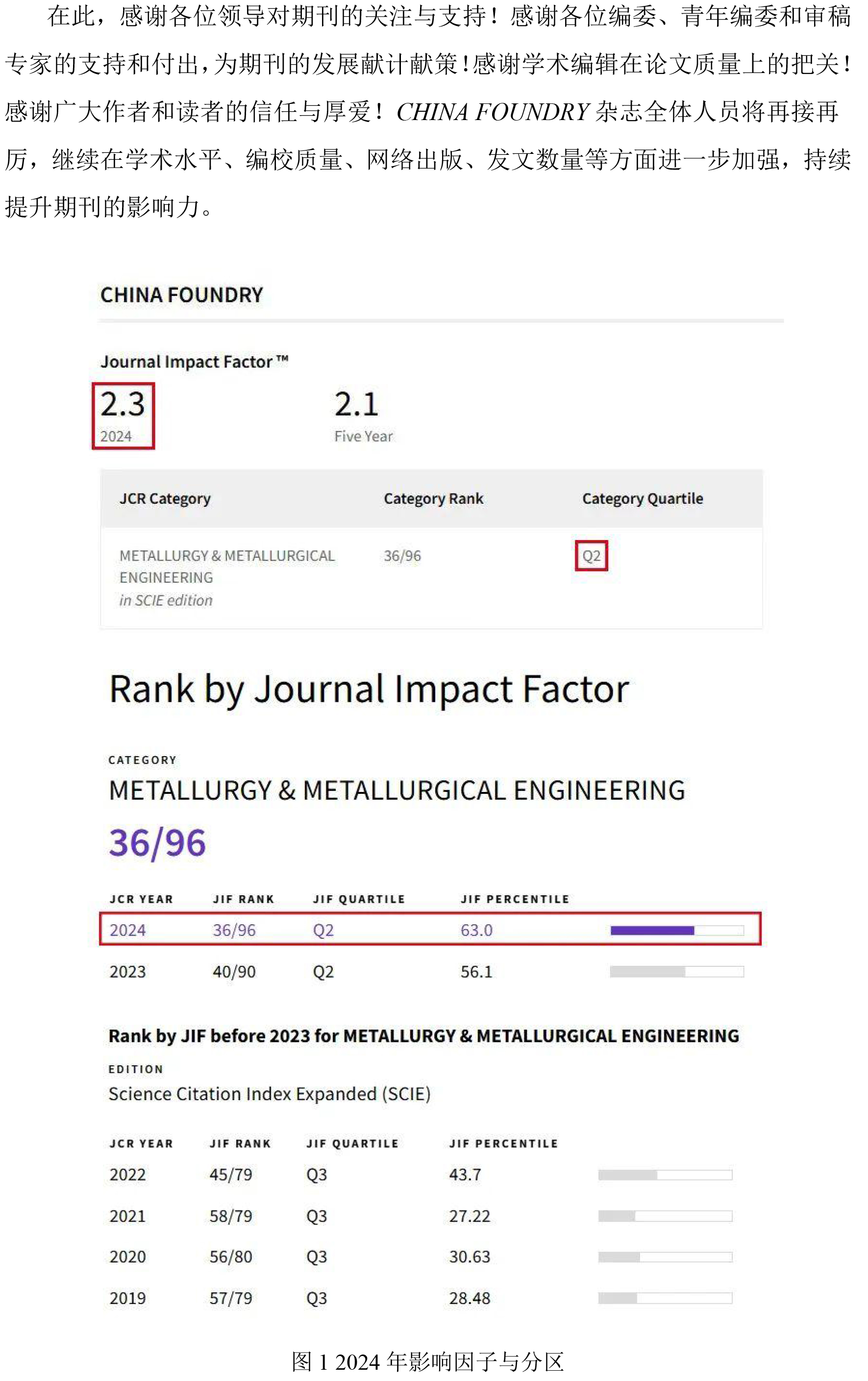Click the 2021 percentile bar showing 27.22
Image resolution: width=868 pixels, height=1381 pixels.
[665, 1216]
